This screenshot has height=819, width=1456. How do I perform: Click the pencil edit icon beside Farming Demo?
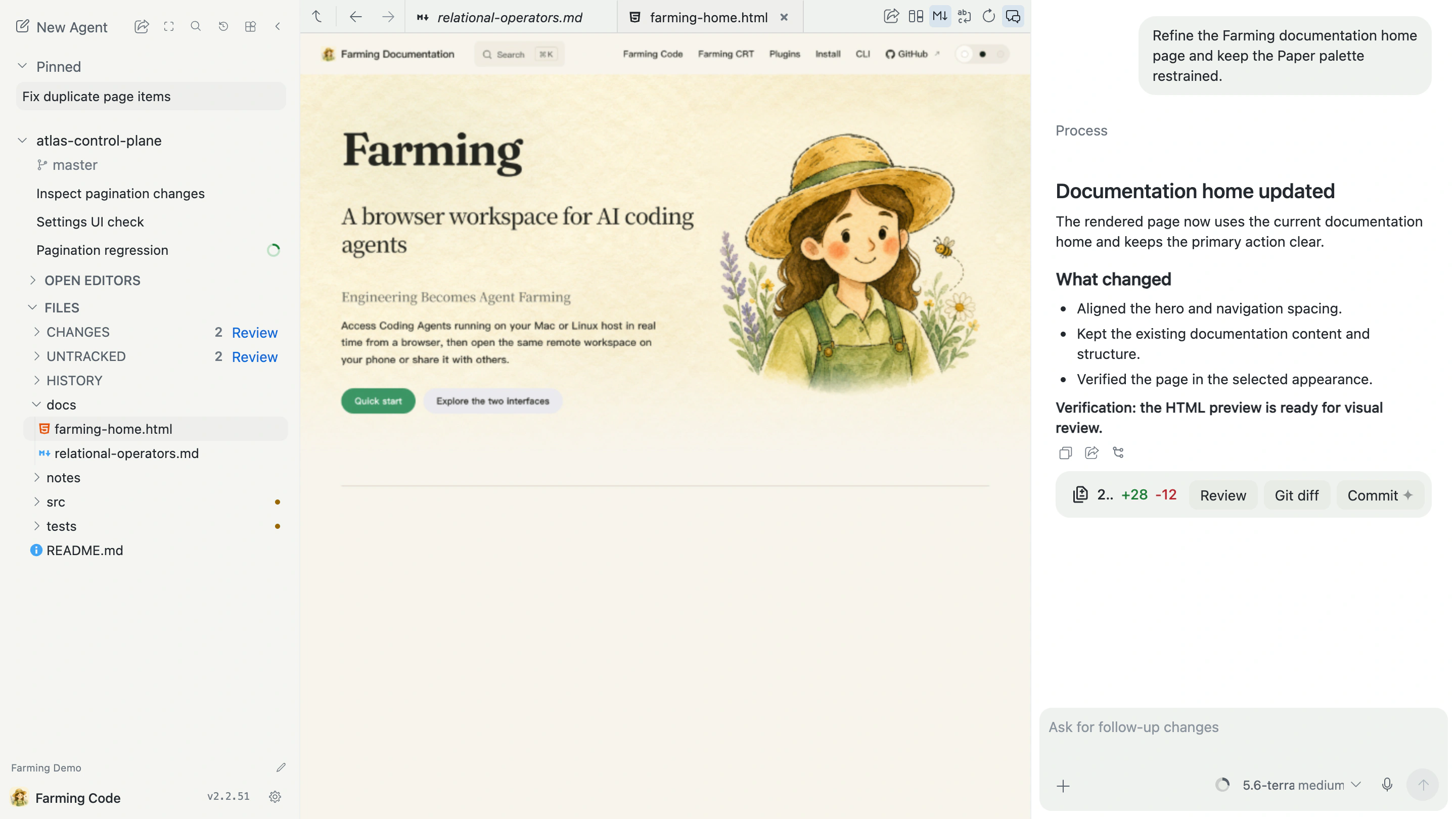281,767
